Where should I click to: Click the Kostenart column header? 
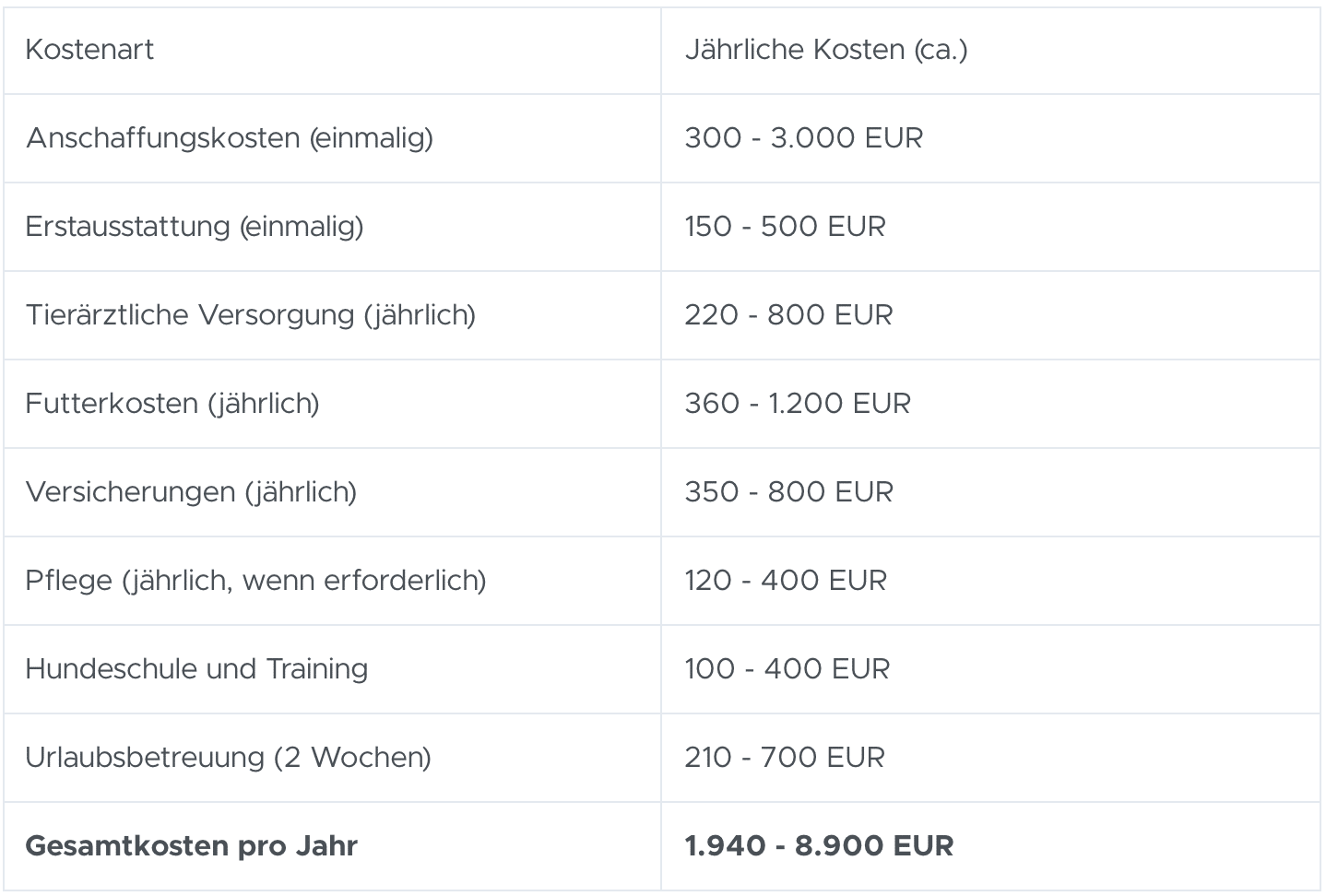coord(89,50)
